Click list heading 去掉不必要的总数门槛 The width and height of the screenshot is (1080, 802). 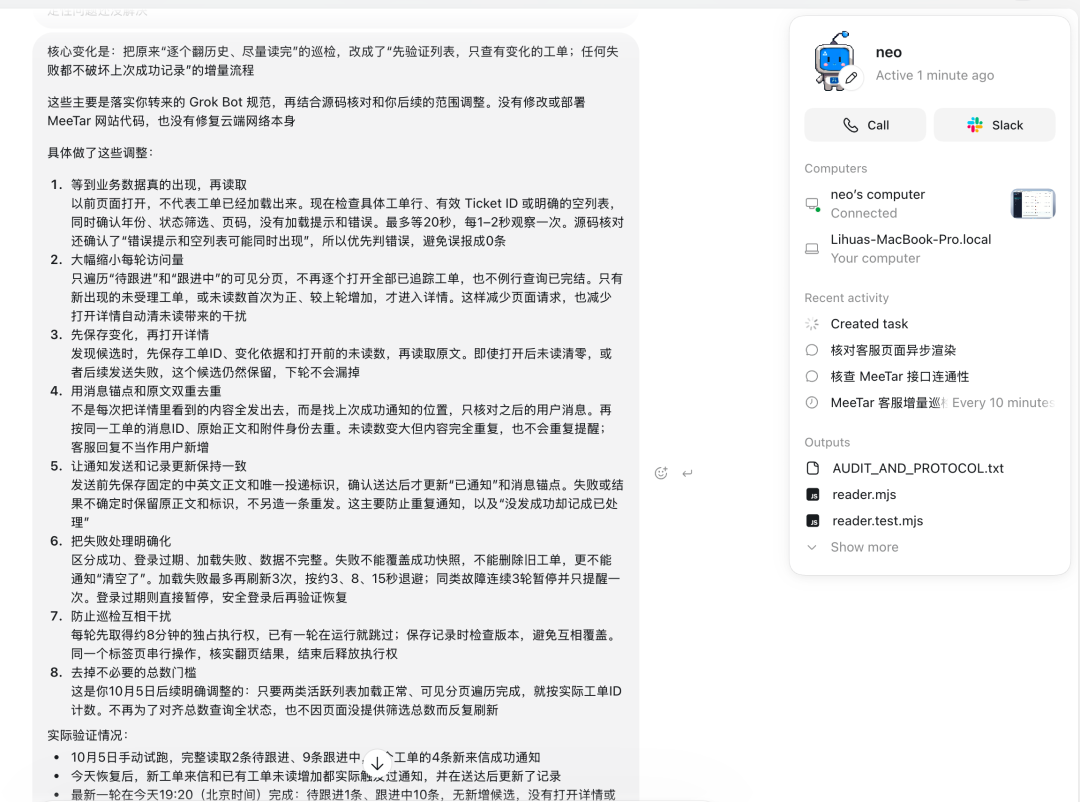pyautogui.click(x=134, y=672)
